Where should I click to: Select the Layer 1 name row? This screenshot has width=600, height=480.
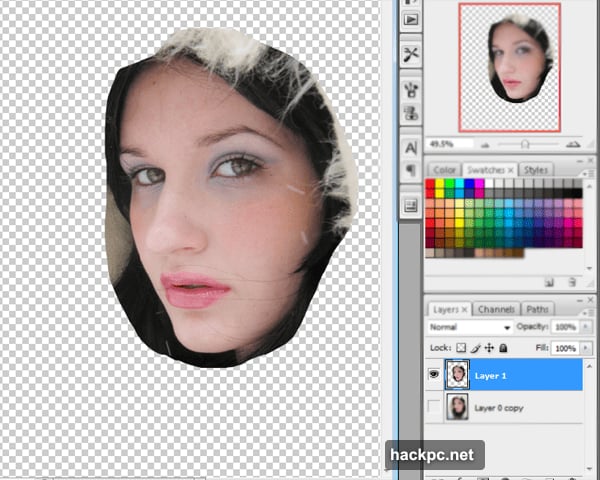pos(513,375)
